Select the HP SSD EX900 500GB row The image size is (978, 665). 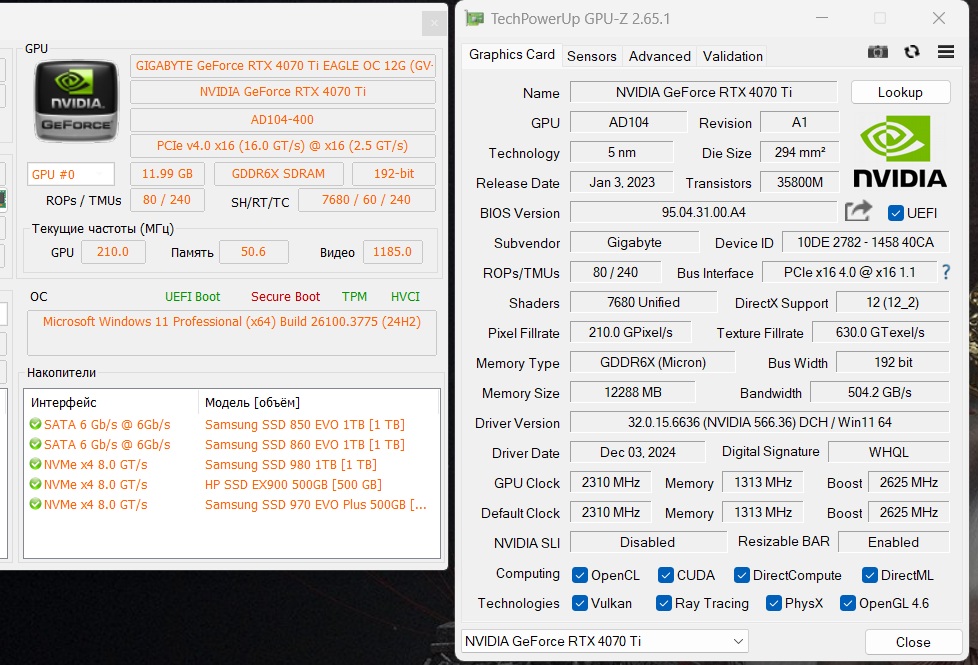point(232,484)
